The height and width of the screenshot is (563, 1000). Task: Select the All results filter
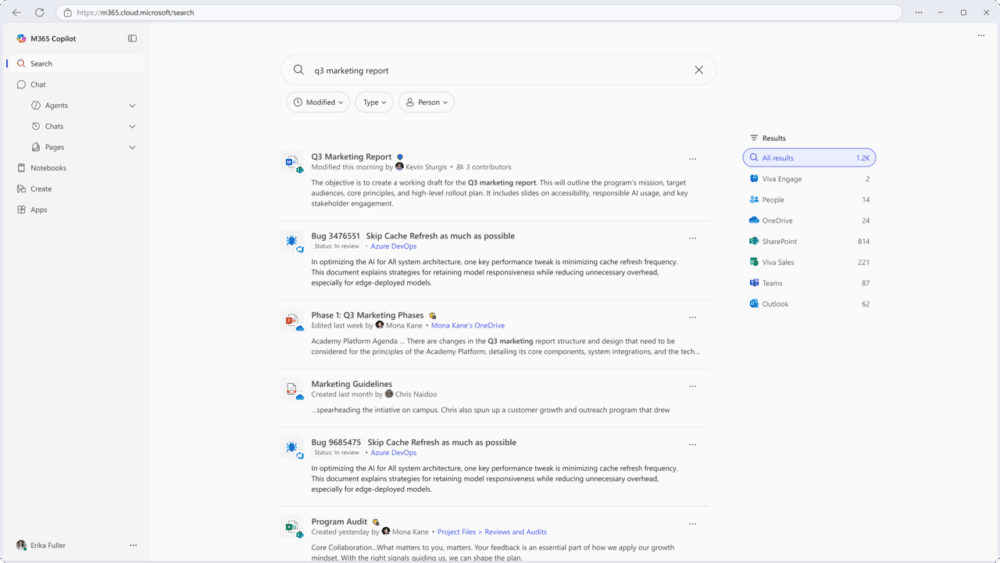click(809, 157)
